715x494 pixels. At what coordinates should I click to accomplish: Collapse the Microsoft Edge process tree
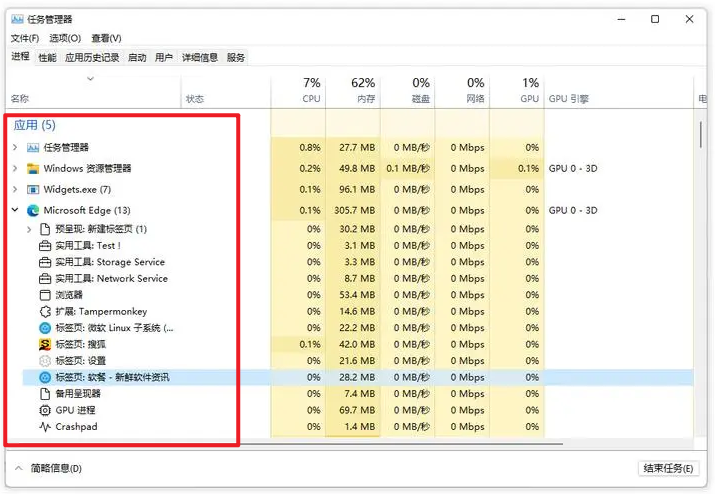point(15,210)
